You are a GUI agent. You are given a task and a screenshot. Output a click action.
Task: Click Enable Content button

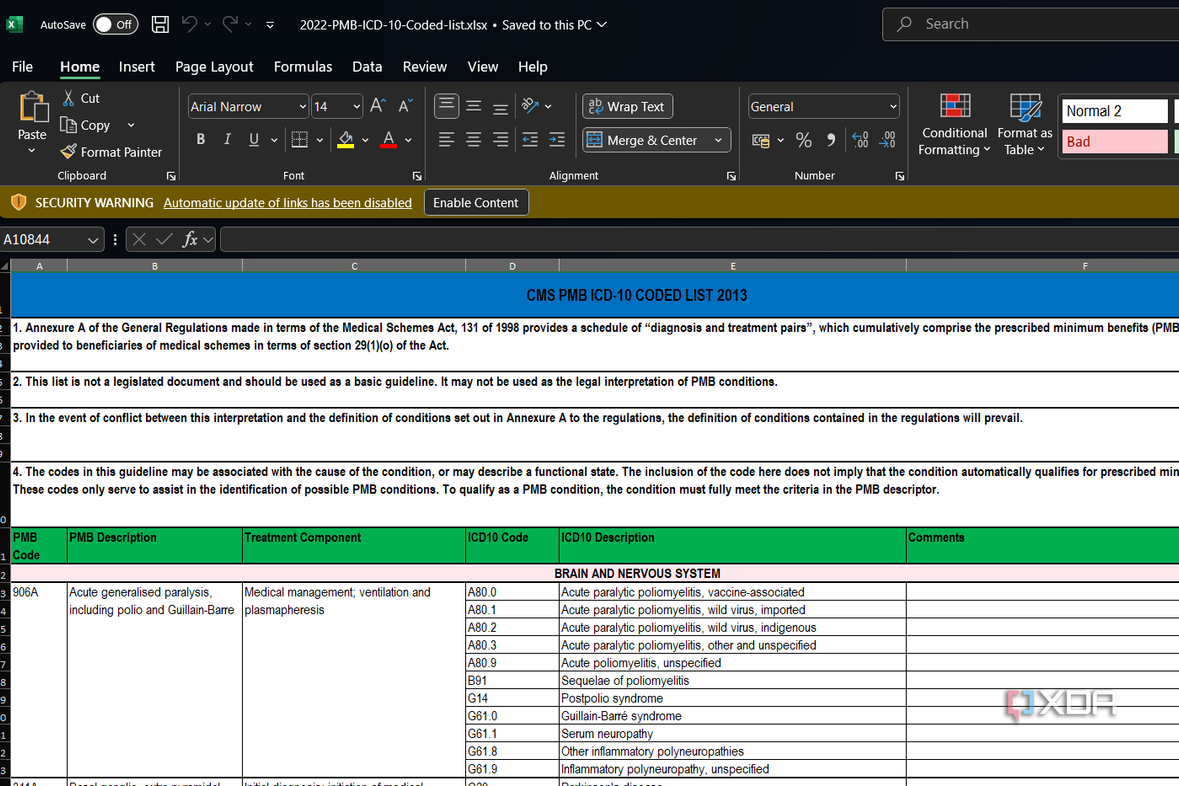pyautogui.click(x=476, y=202)
